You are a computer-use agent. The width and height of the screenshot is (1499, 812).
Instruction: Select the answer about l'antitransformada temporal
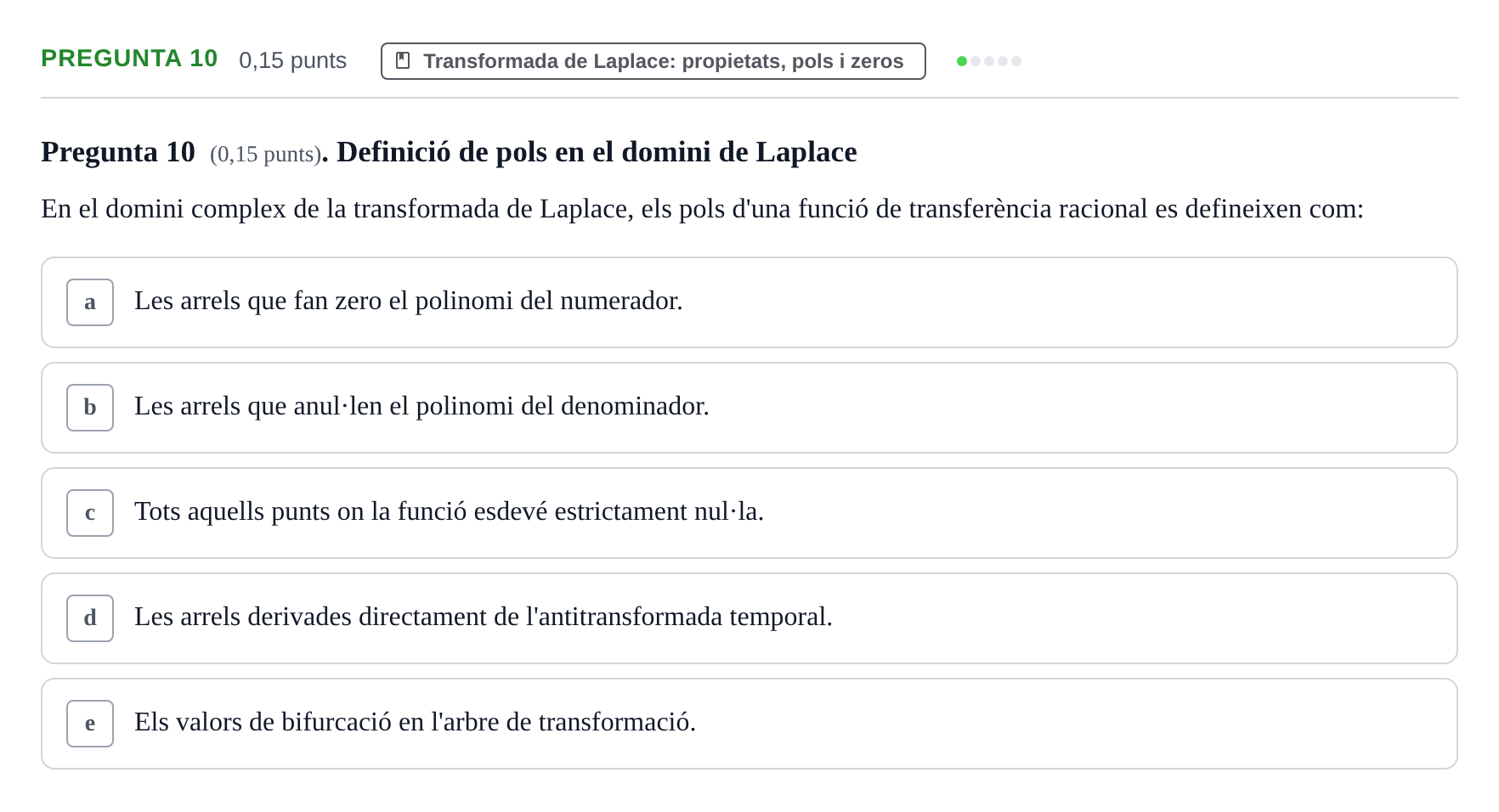[x=749, y=618]
